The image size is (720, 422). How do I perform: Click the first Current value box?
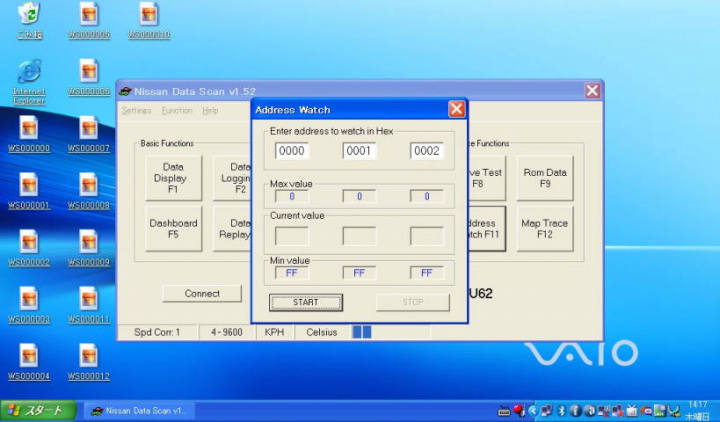pos(292,236)
